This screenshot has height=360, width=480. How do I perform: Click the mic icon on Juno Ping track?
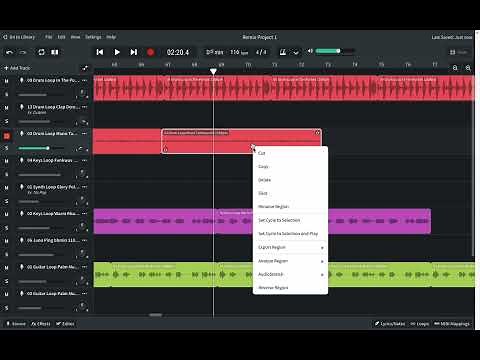point(22,240)
